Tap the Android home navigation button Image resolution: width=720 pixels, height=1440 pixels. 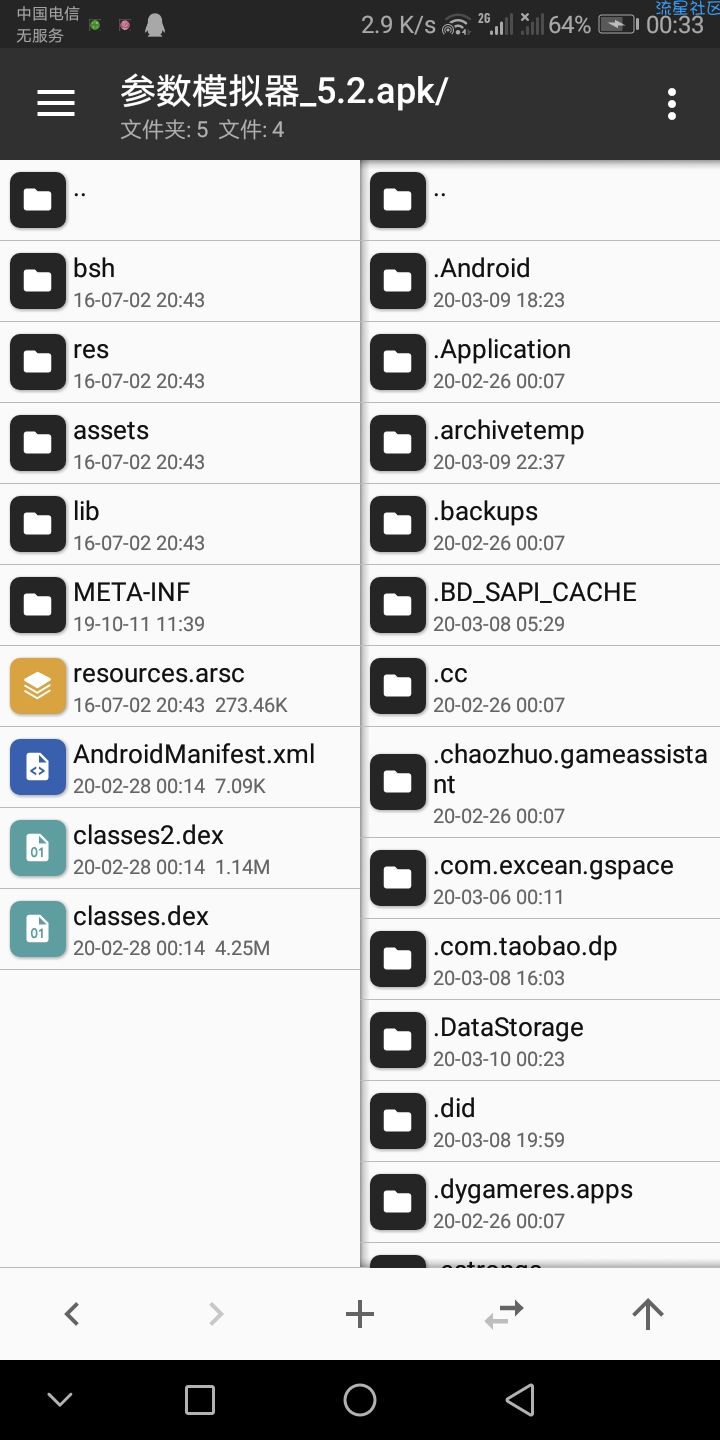[x=360, y=1400]
